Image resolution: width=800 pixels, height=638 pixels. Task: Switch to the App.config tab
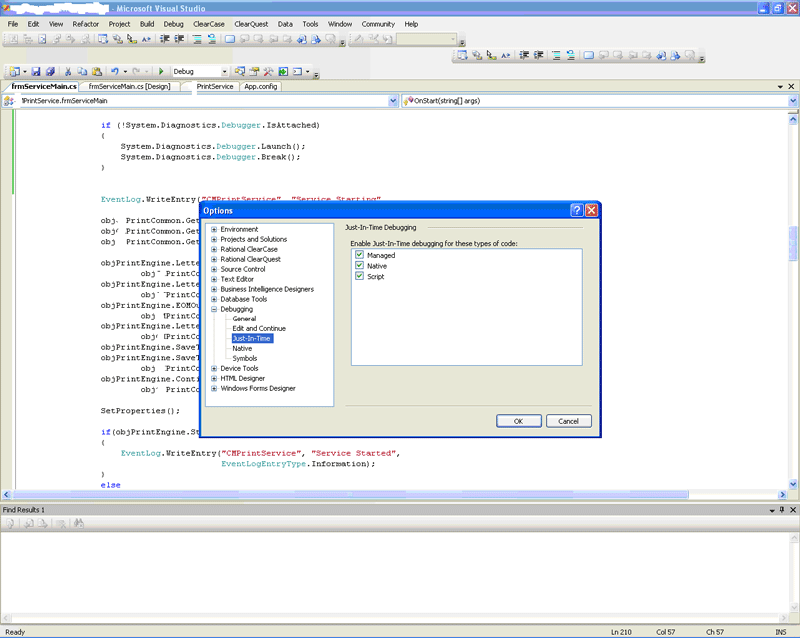[259, 87]
